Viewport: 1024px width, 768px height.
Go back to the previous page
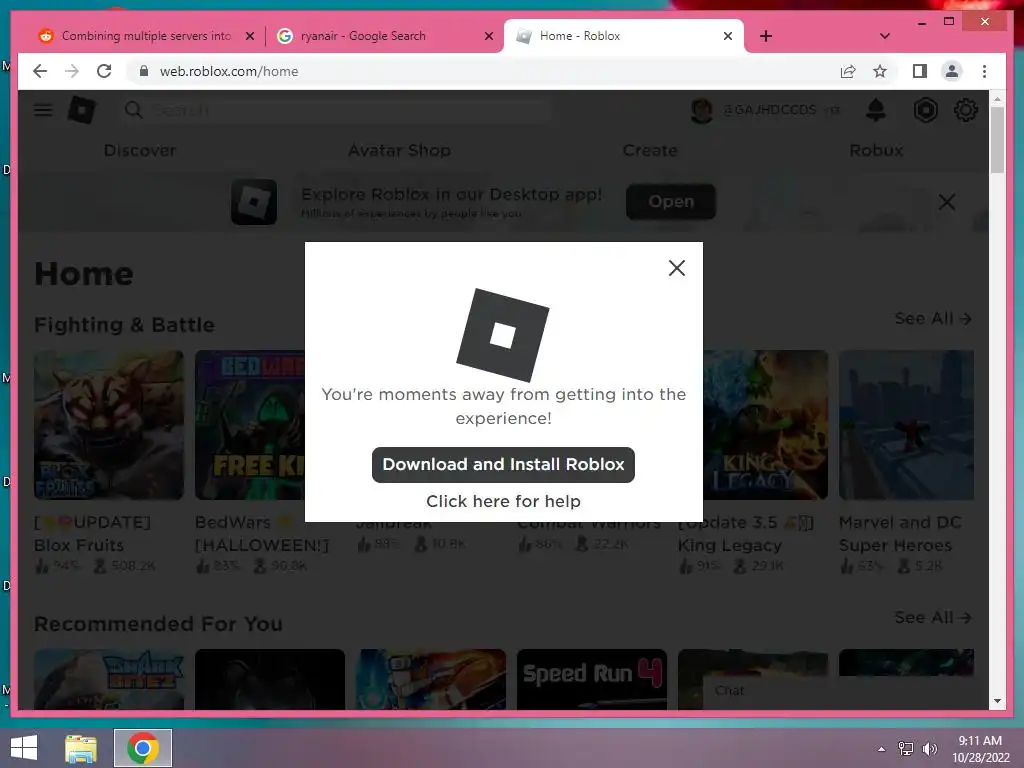point(40,71)
